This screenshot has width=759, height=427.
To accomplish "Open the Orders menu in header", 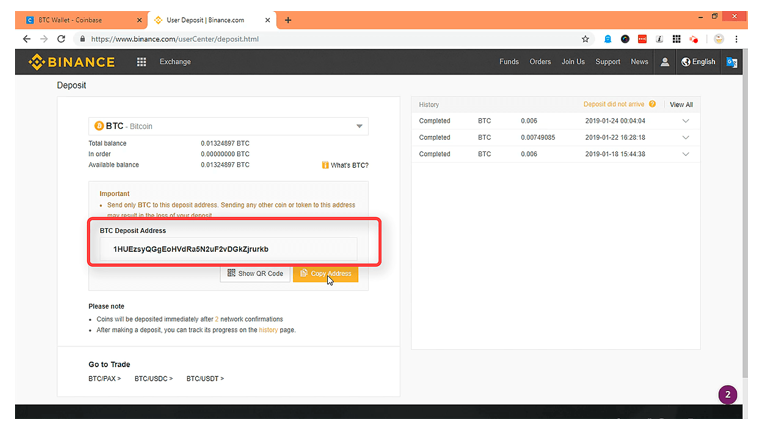I will [x=540, y=62].
